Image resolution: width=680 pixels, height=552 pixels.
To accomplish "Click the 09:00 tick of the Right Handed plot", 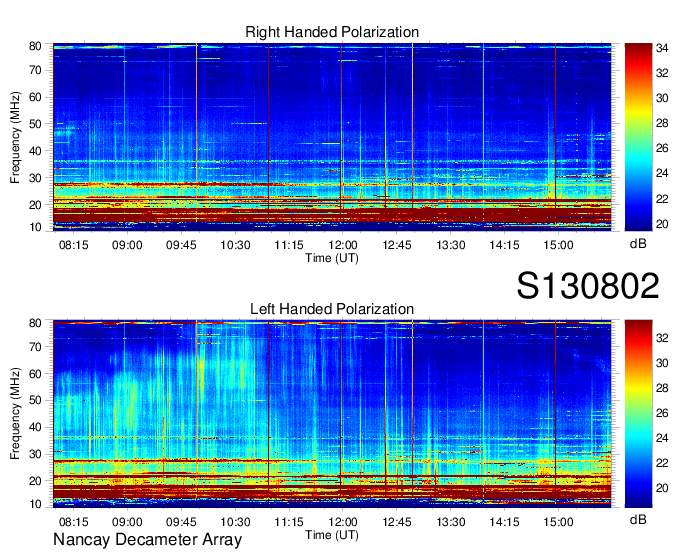I will tap(127, 245).
